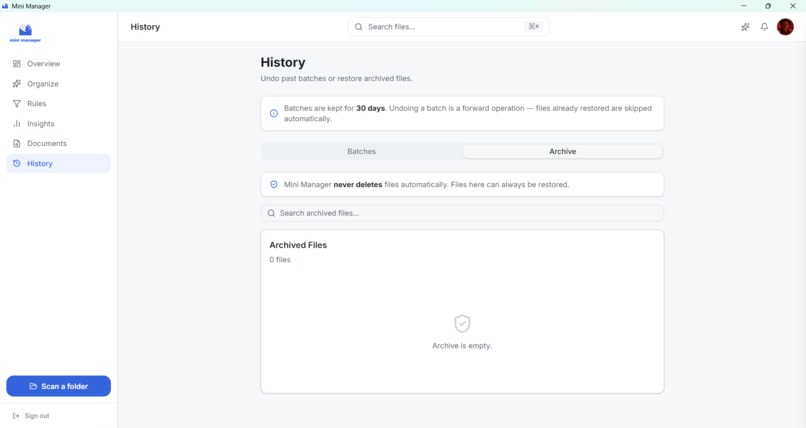Select the Archive tab

pos(562,152)
